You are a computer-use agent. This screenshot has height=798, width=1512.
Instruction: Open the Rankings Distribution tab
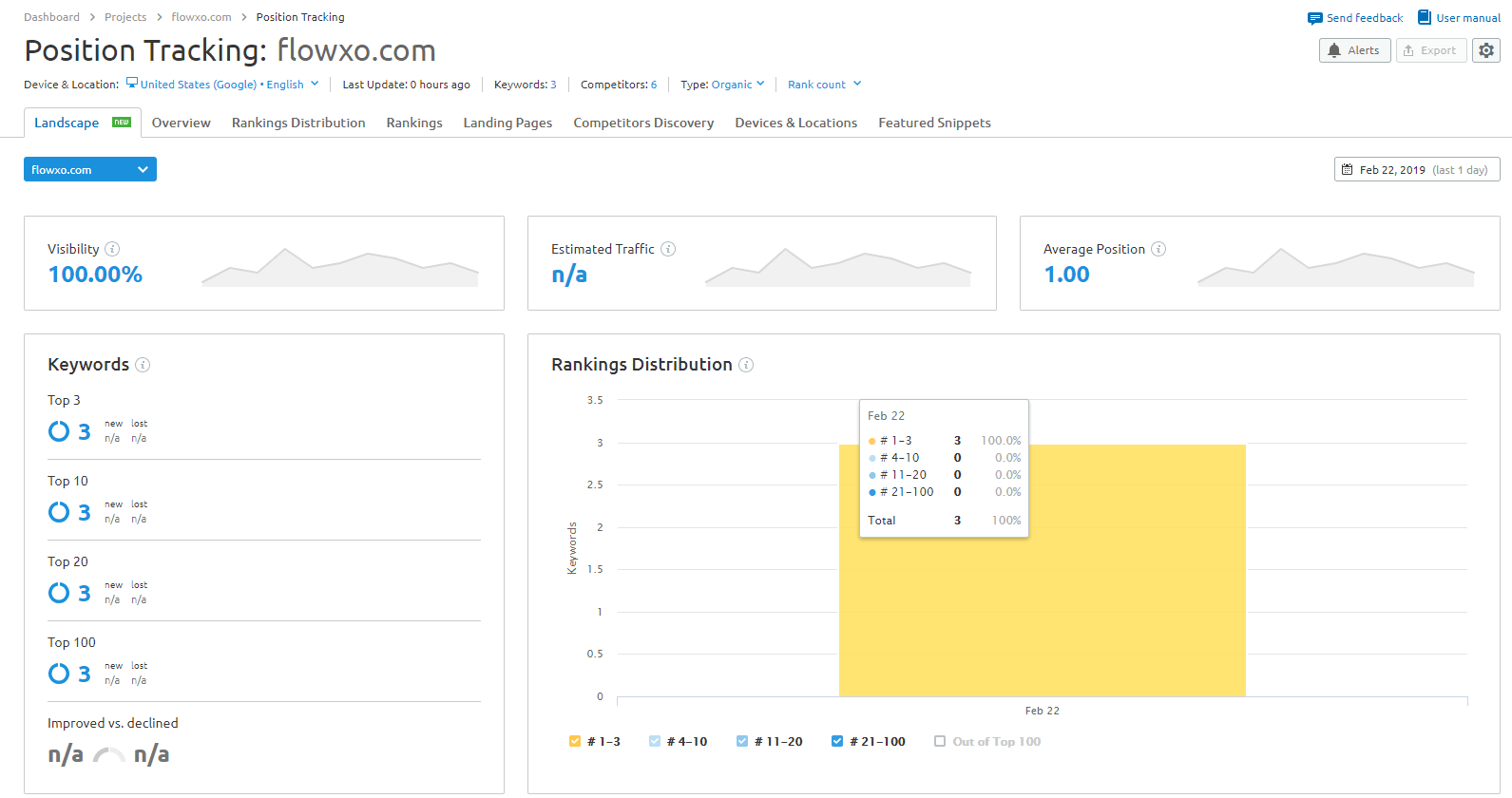pos(298,123)
